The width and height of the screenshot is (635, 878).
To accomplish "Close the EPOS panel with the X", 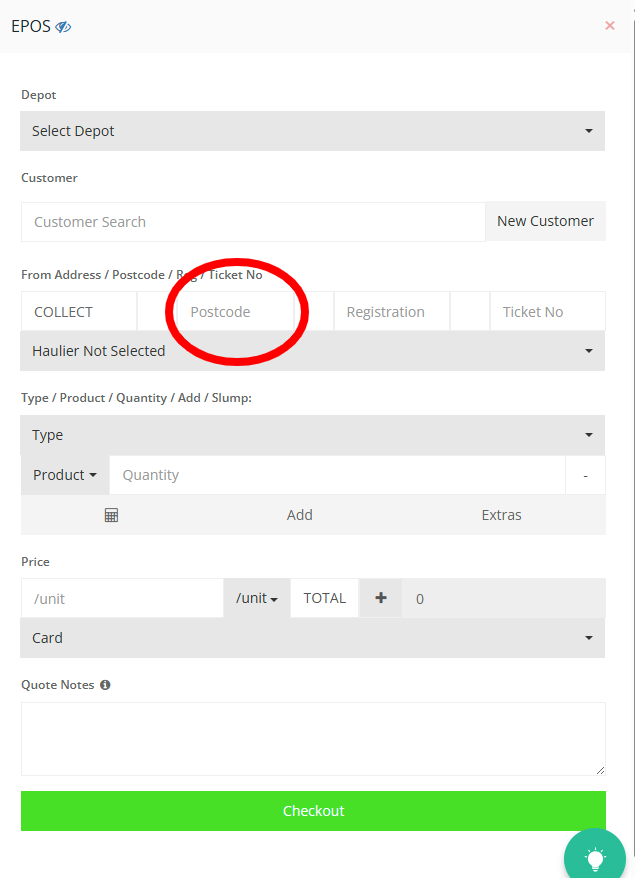I will (610, 26).
